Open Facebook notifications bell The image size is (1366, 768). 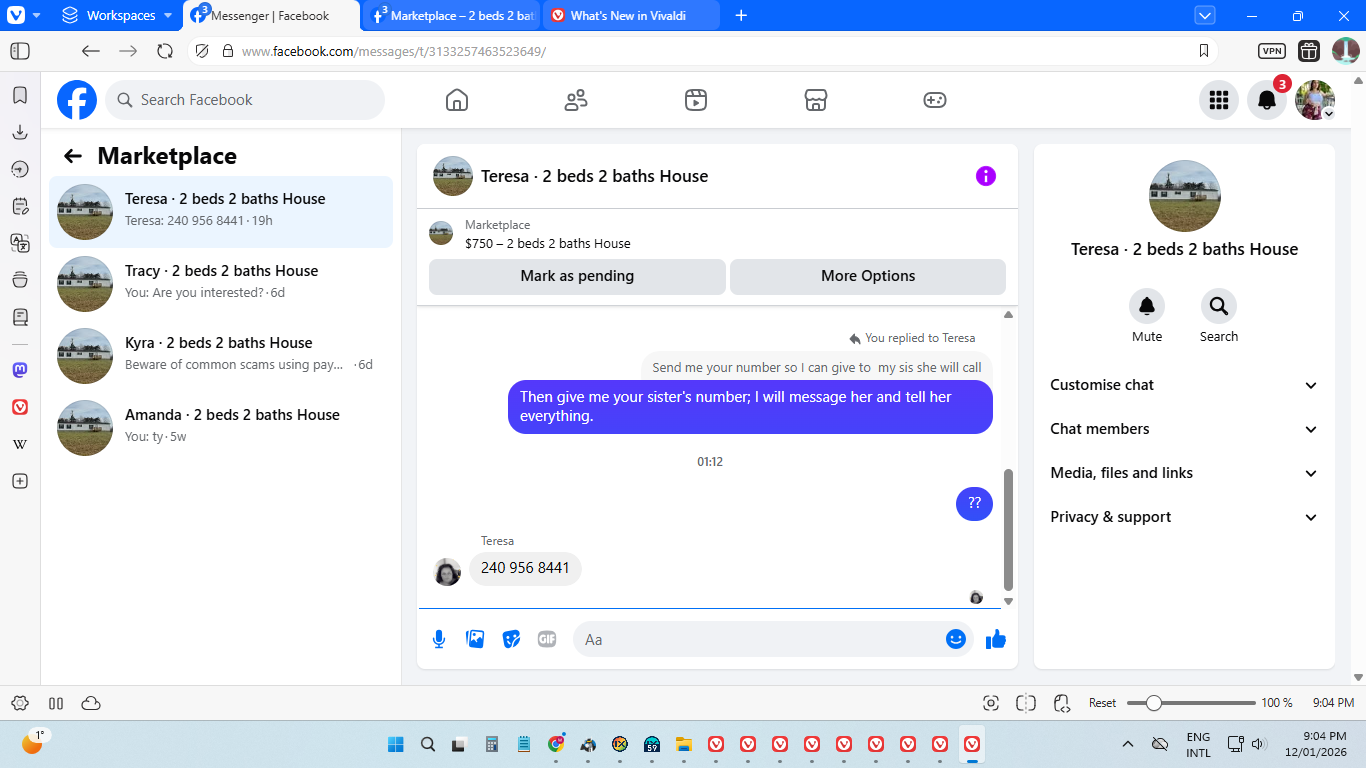[1267, 100]
